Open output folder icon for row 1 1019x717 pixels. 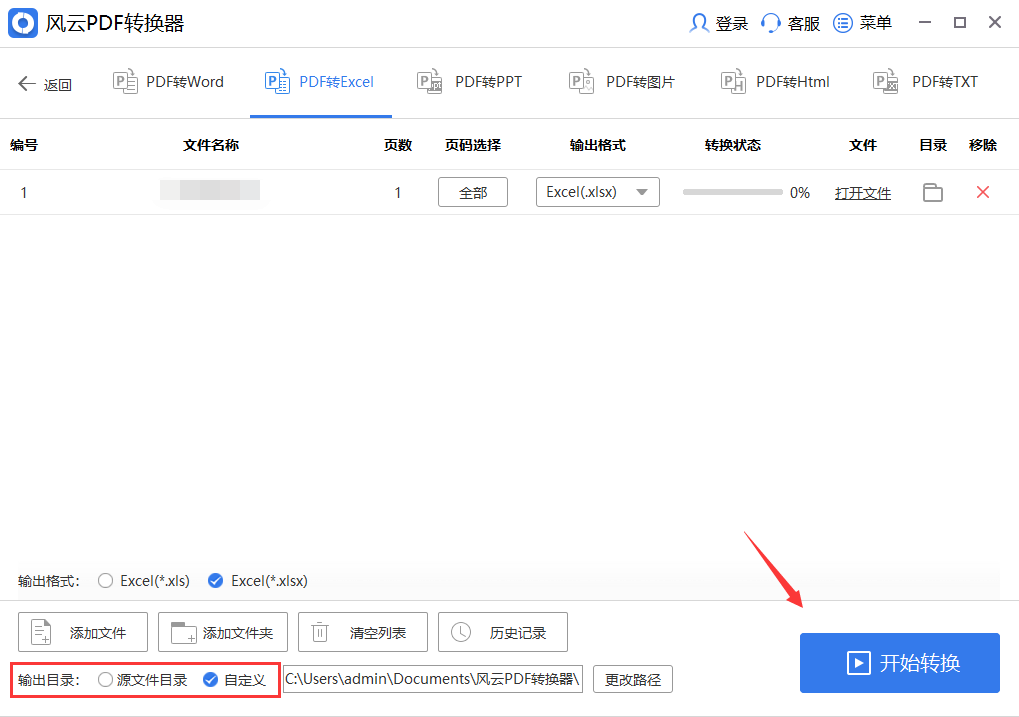pyautogui.click(x=933, y=192)
